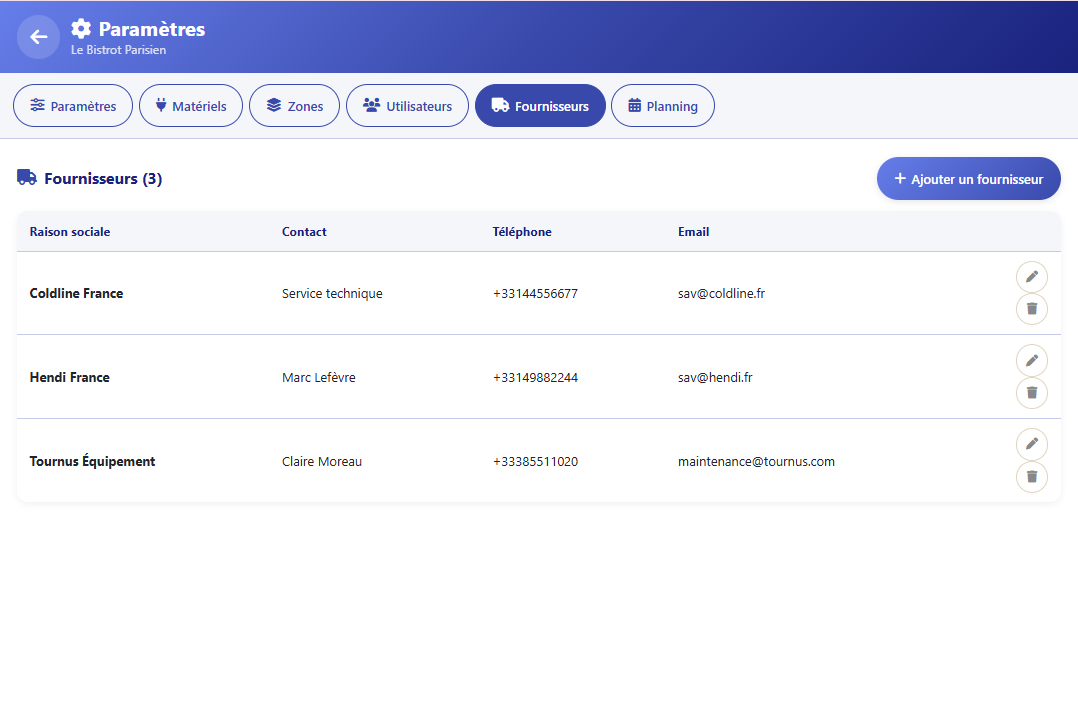Image resolution: width=1078 pixels, height=724 pixels.
Task: Click the back arrow button
Action: pos(38,37)
